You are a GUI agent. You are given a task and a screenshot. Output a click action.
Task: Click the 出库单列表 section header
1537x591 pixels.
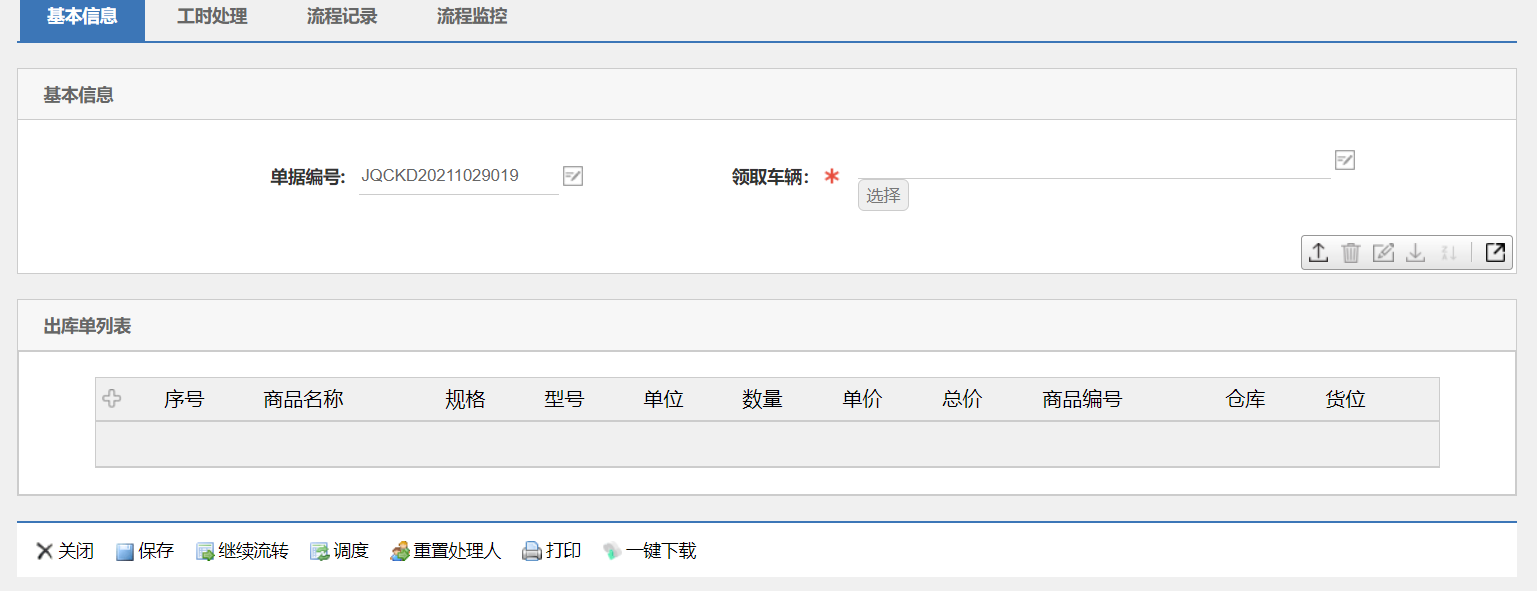[767, 326]
